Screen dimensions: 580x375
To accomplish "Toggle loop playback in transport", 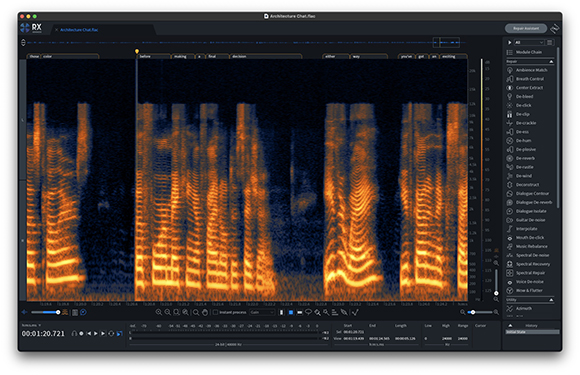I will [111, 334].
